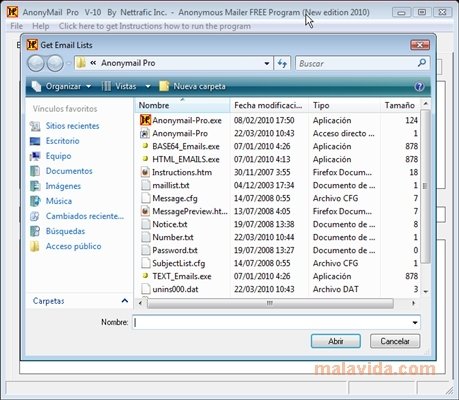Open the help question mark icon
The width and height of the screenshot is (459, 400).
(419, 87)
